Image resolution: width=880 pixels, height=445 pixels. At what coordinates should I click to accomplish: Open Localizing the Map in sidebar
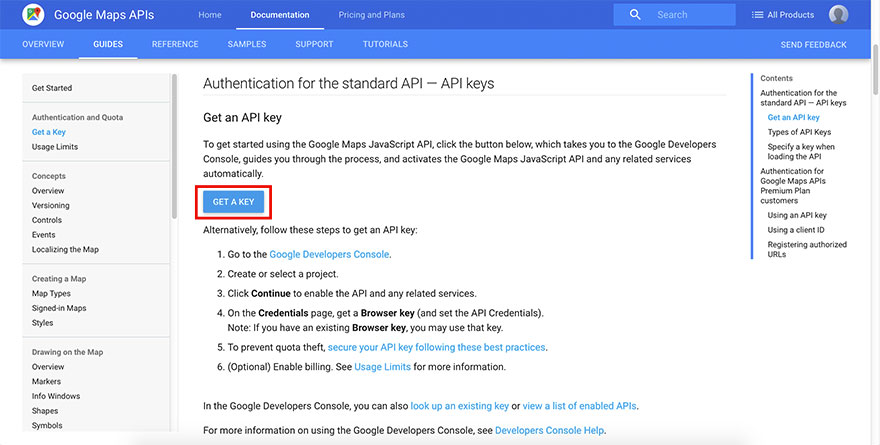(65, 249)
